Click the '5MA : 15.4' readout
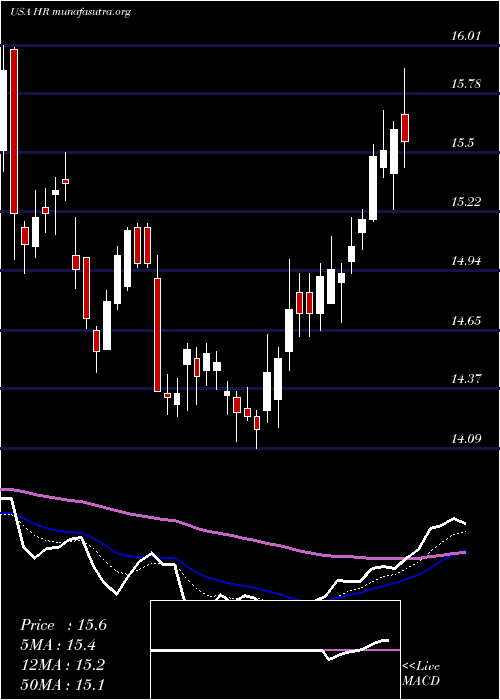Image resolution: width=500 pixels, height=700 pixels. point(58,645)
